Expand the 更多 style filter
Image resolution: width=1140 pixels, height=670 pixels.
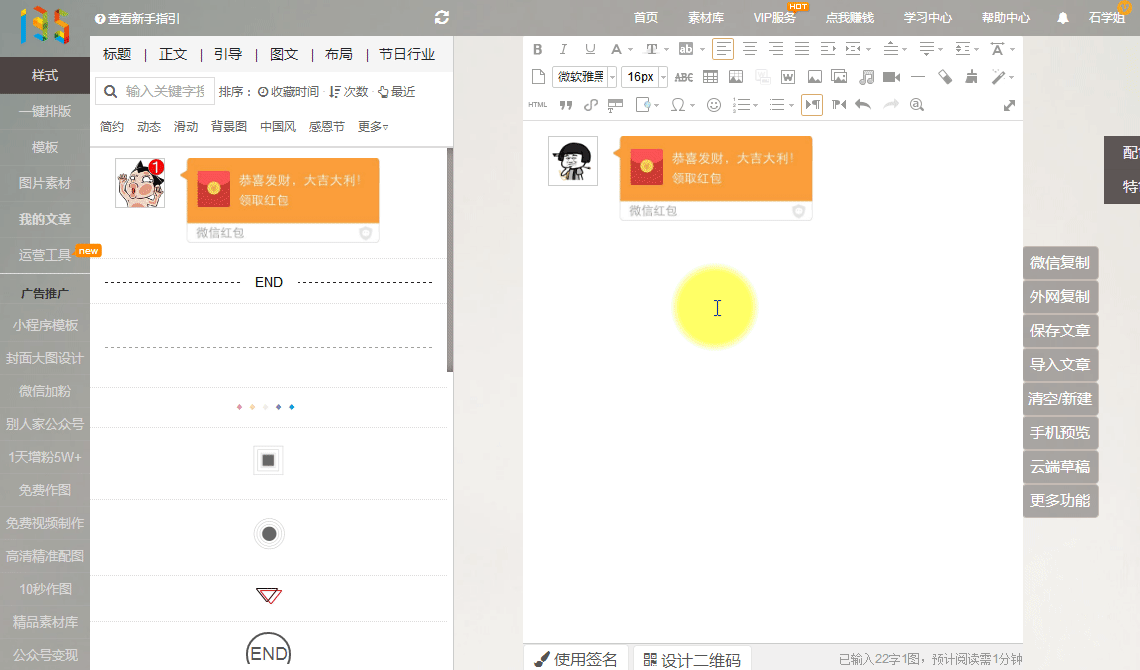[x=373, y=127]
